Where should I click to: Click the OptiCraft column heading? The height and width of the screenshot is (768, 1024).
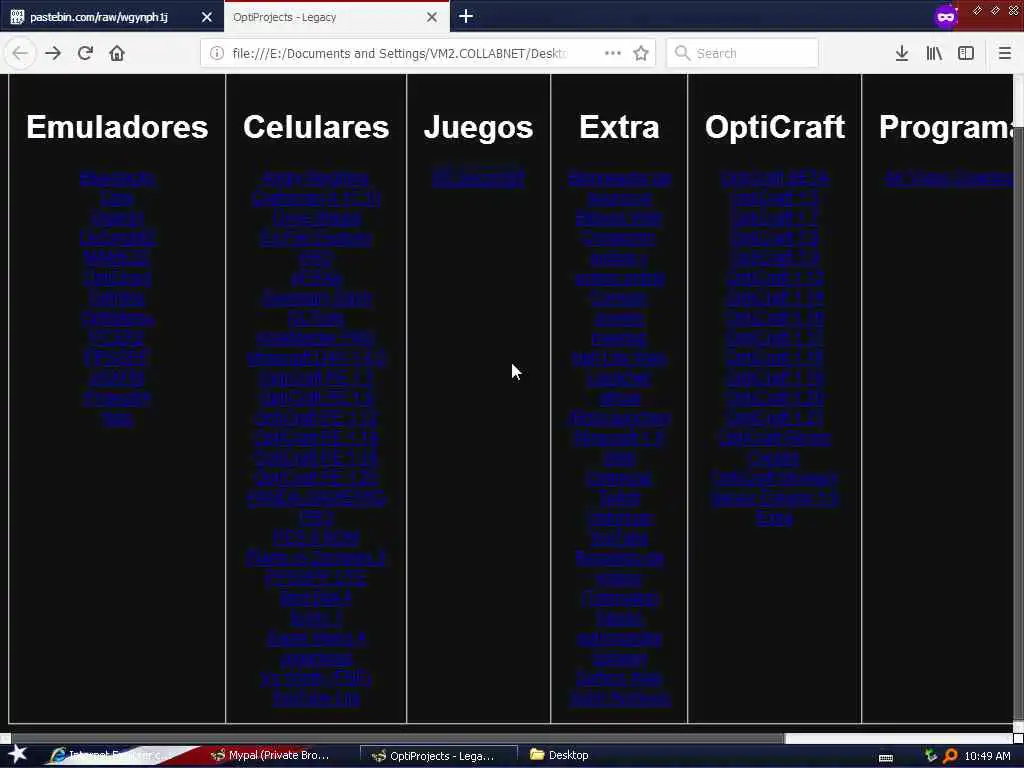point(775,127)
